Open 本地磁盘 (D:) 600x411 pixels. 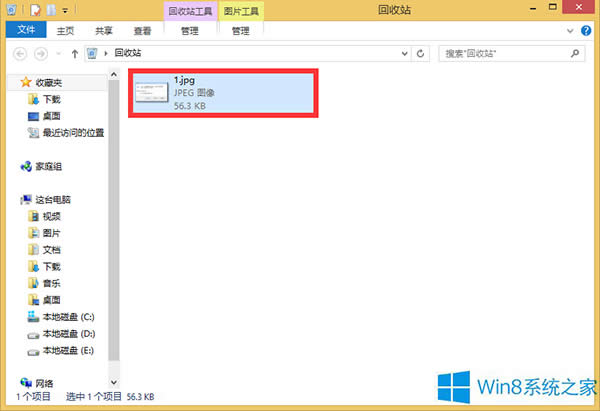[68, 334]
